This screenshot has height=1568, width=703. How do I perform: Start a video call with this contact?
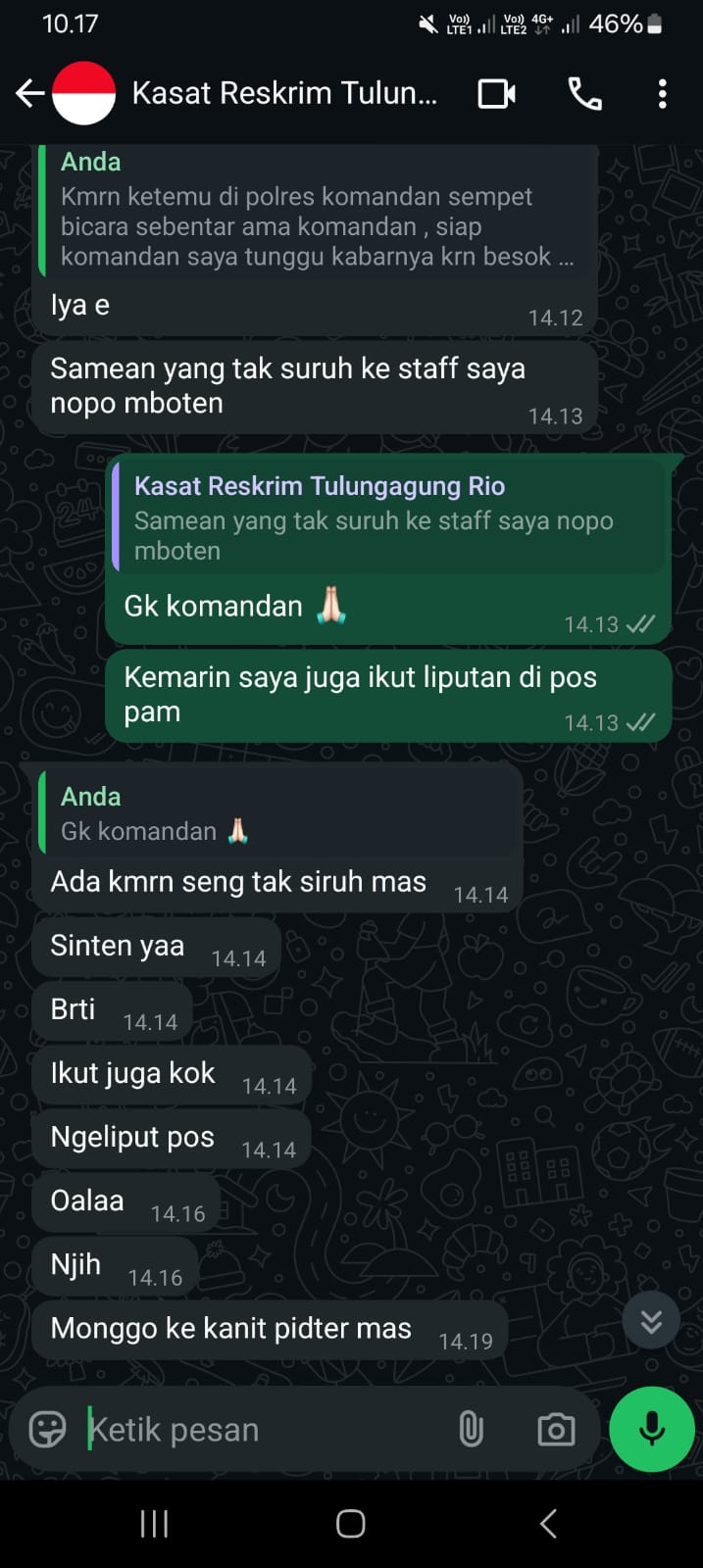tap(496, 94)
